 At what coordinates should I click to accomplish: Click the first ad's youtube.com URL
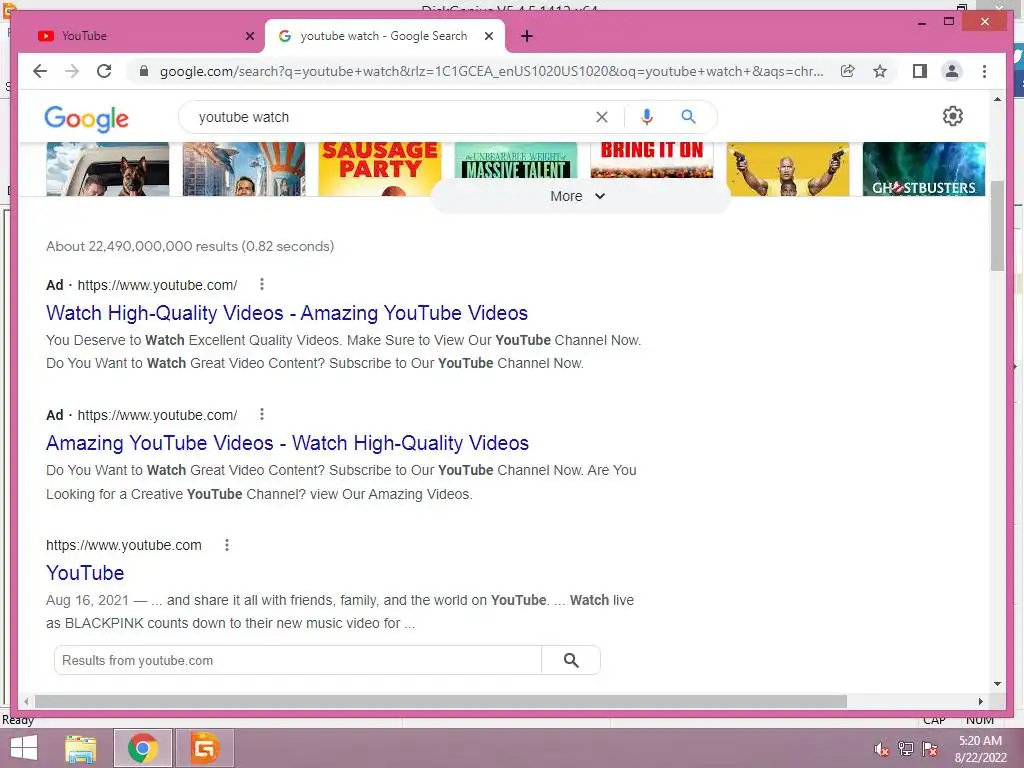pos(157,285)
